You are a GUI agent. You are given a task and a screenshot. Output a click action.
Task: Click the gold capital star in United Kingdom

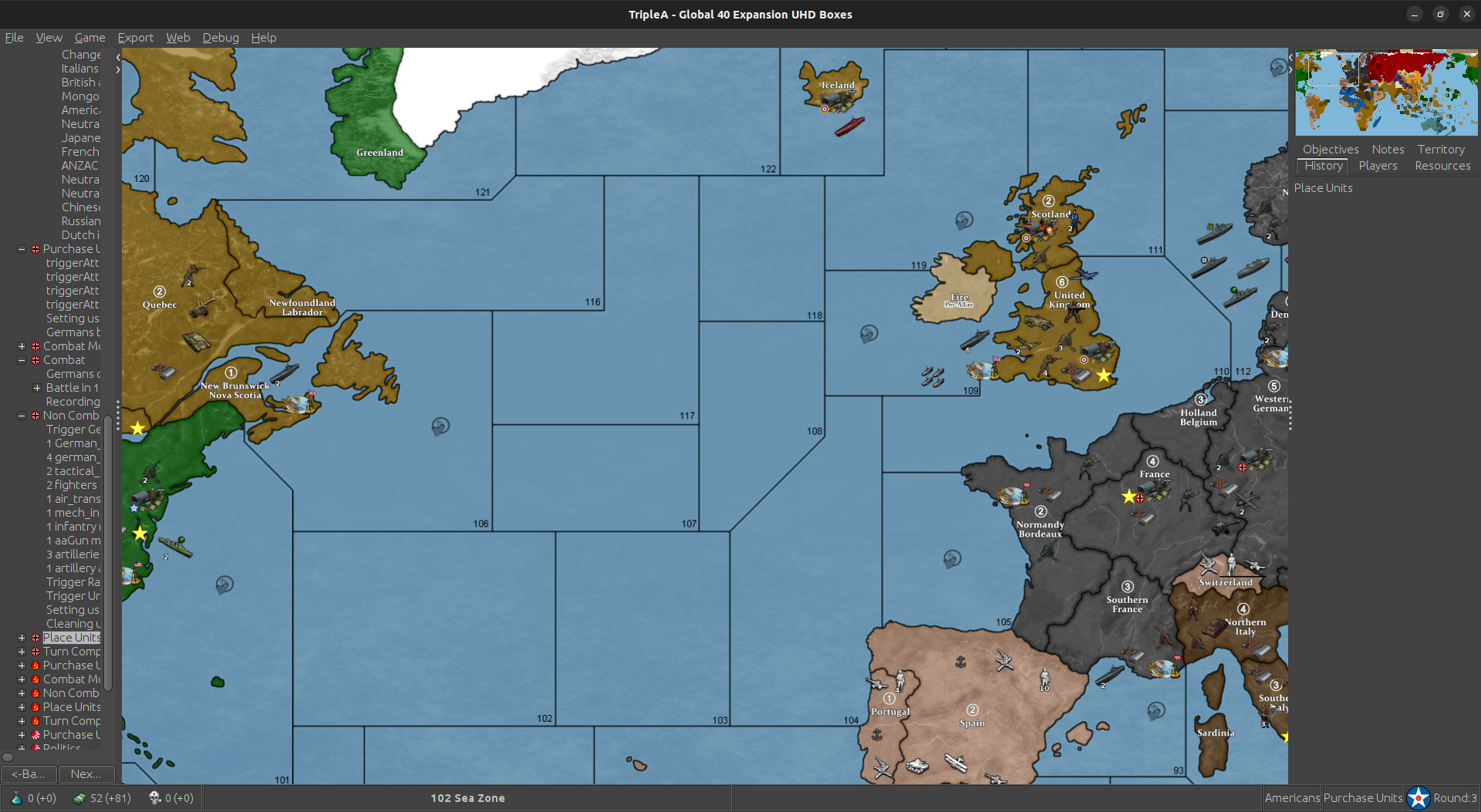pos(1104,376)
